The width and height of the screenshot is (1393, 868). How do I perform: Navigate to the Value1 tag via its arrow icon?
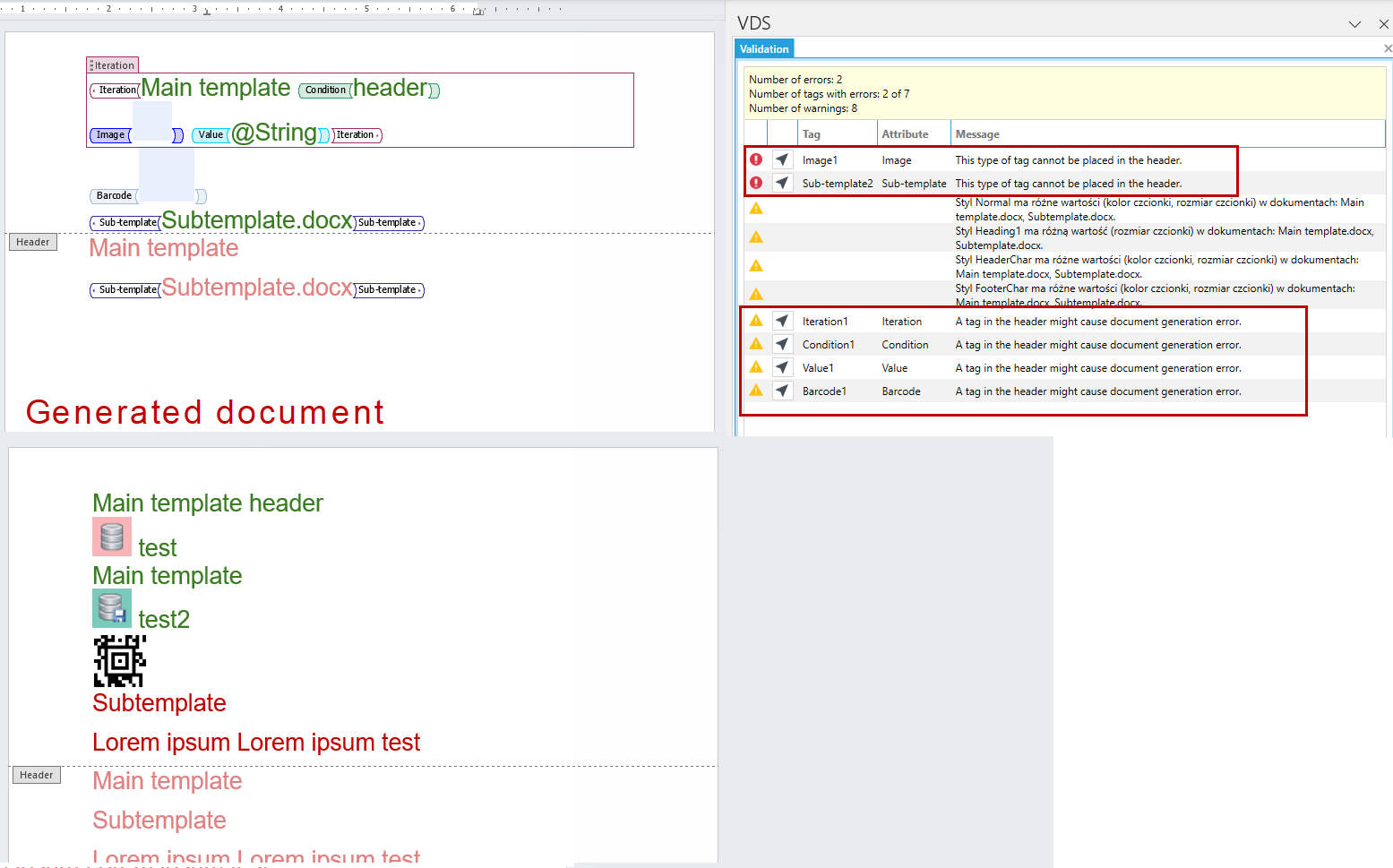(783, 367)
